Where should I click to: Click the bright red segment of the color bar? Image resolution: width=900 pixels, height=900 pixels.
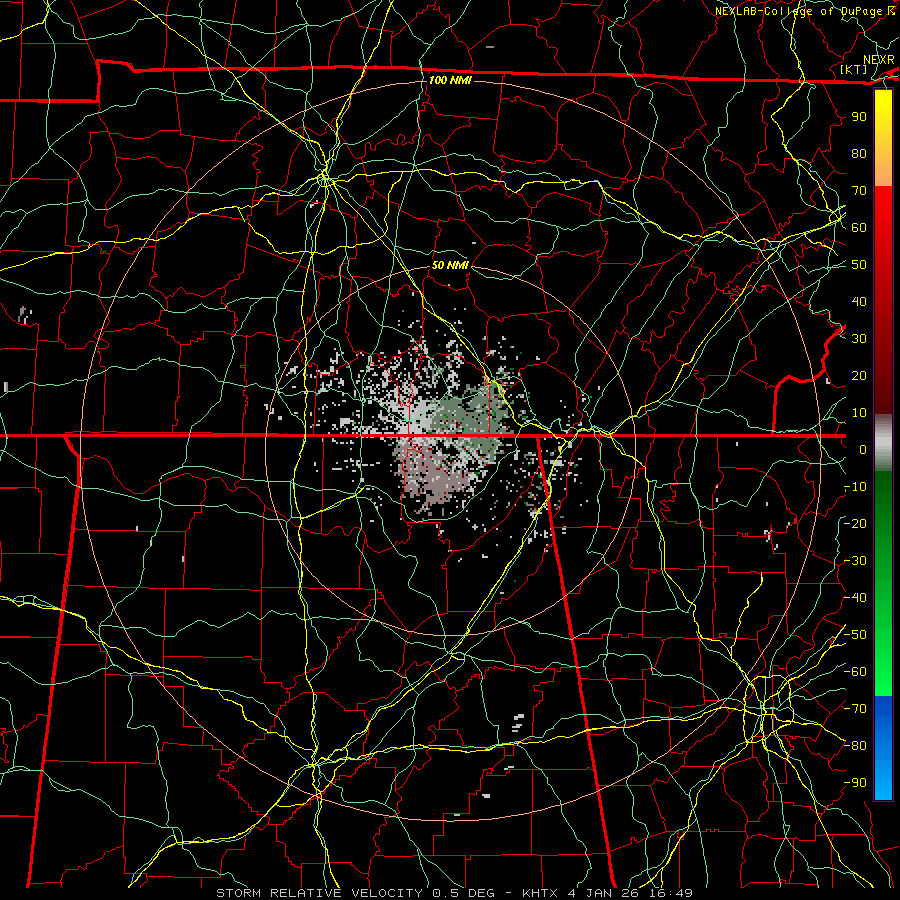click(883, 210)
